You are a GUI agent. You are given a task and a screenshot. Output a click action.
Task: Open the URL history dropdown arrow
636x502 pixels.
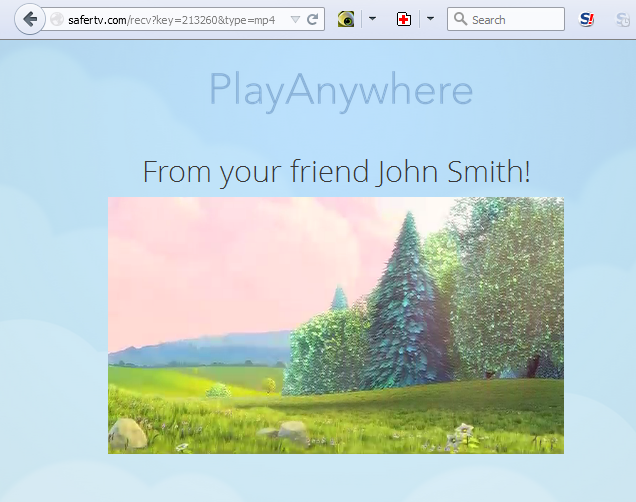(295, 19)
